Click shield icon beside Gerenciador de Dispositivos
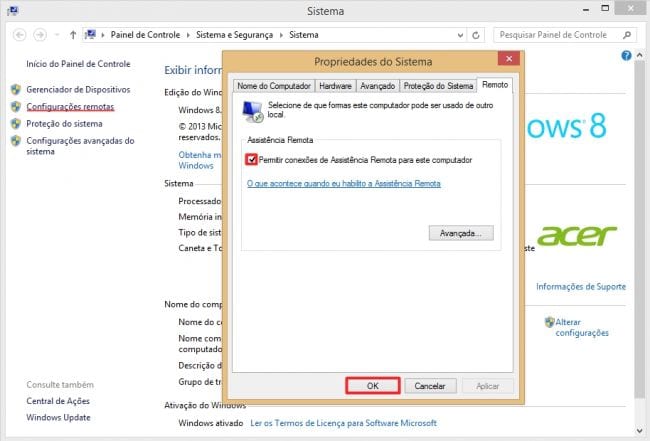650x441 pixels. 16,90
